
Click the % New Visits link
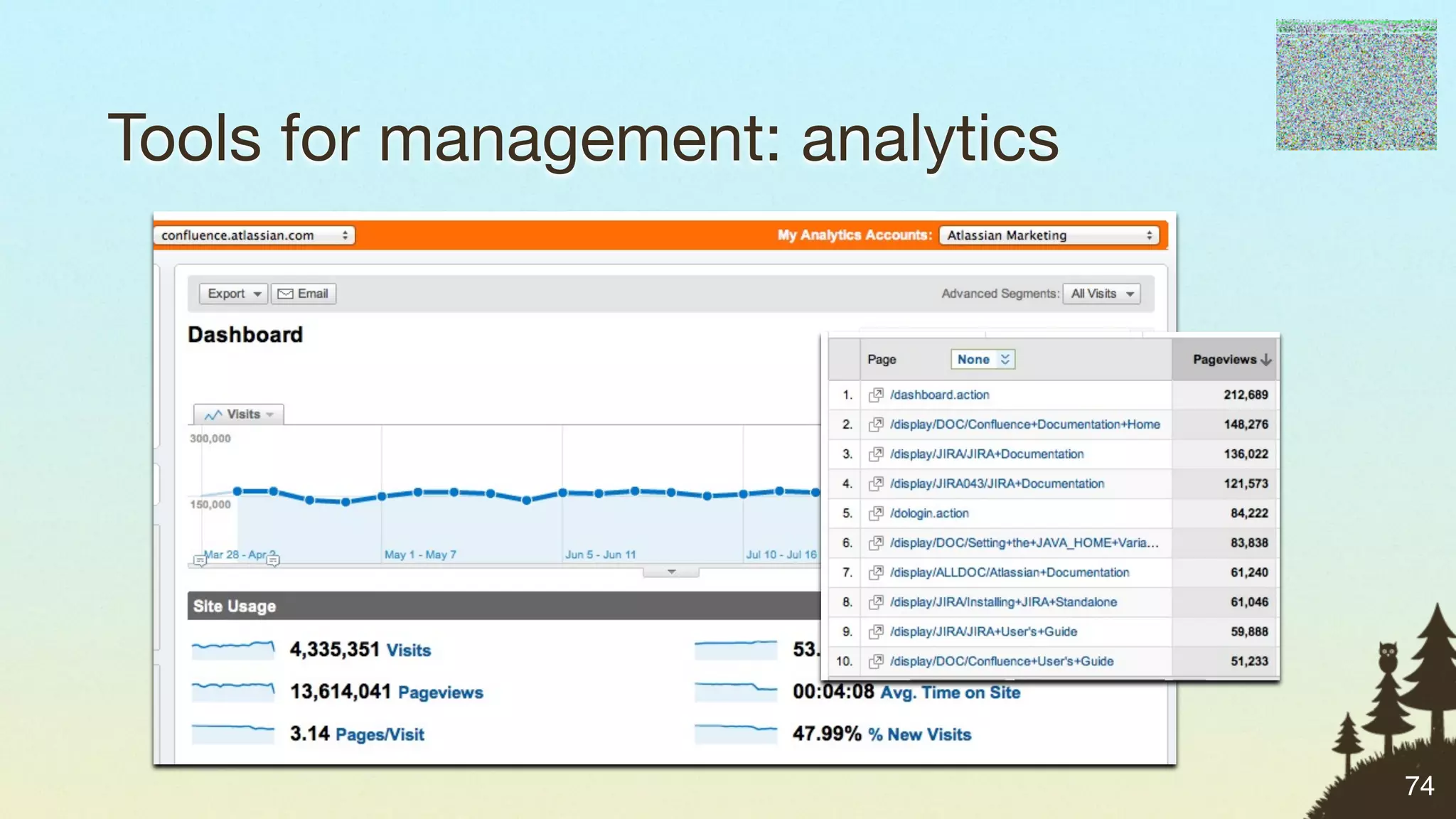[919, 734]
